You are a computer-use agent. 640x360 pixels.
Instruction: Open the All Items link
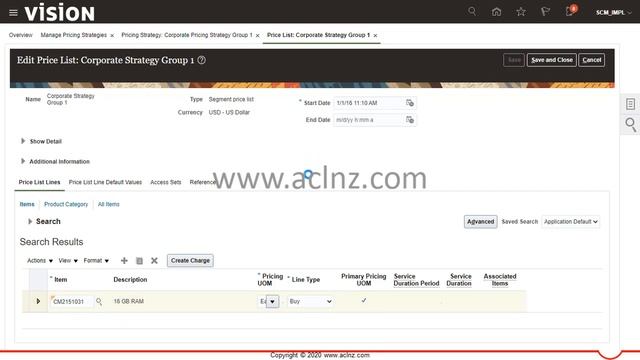(109, 204)
